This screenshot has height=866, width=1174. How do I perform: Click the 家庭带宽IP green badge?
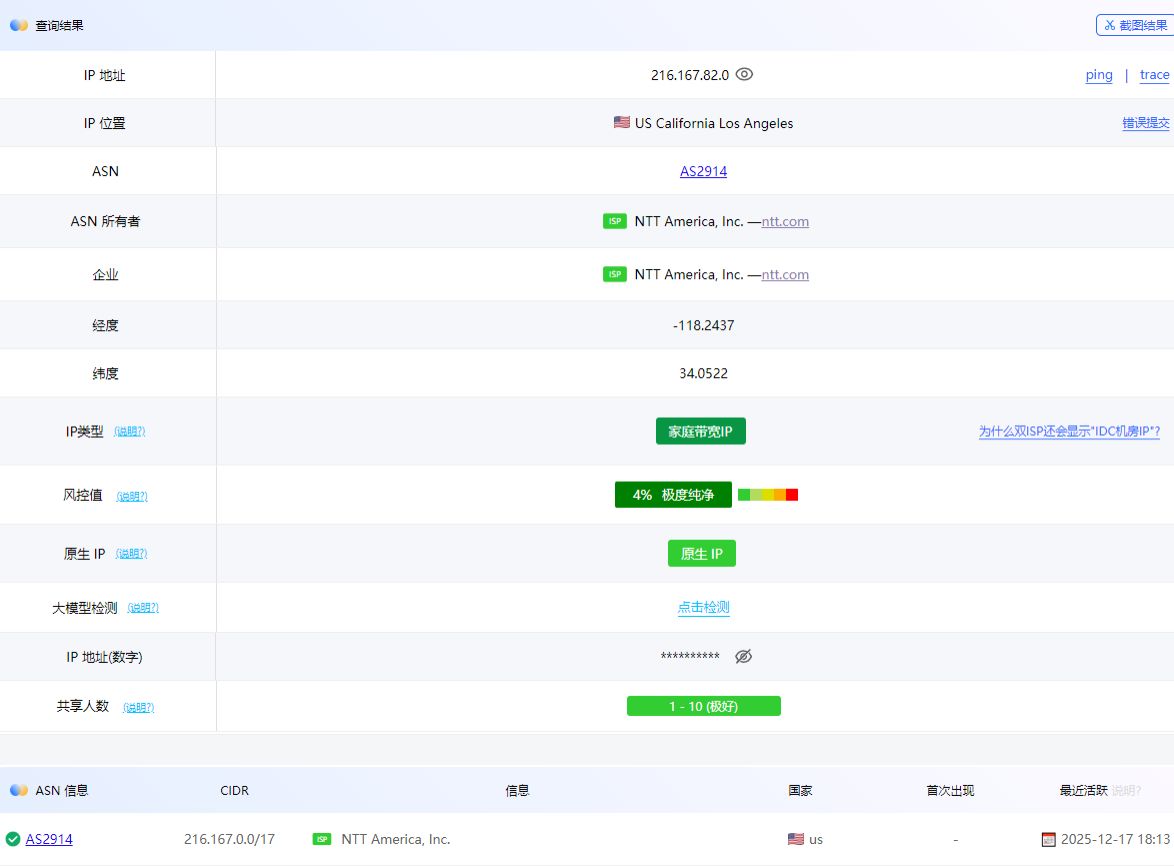pyautogui.click(x=700, y=431)
